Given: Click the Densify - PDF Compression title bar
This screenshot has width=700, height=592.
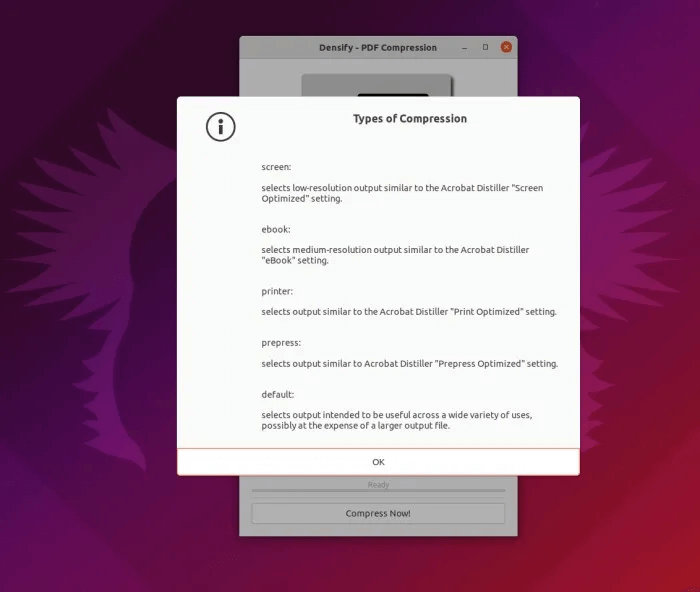Looking at the screenshot, I should pyautogui.click(x=378, y=47).
